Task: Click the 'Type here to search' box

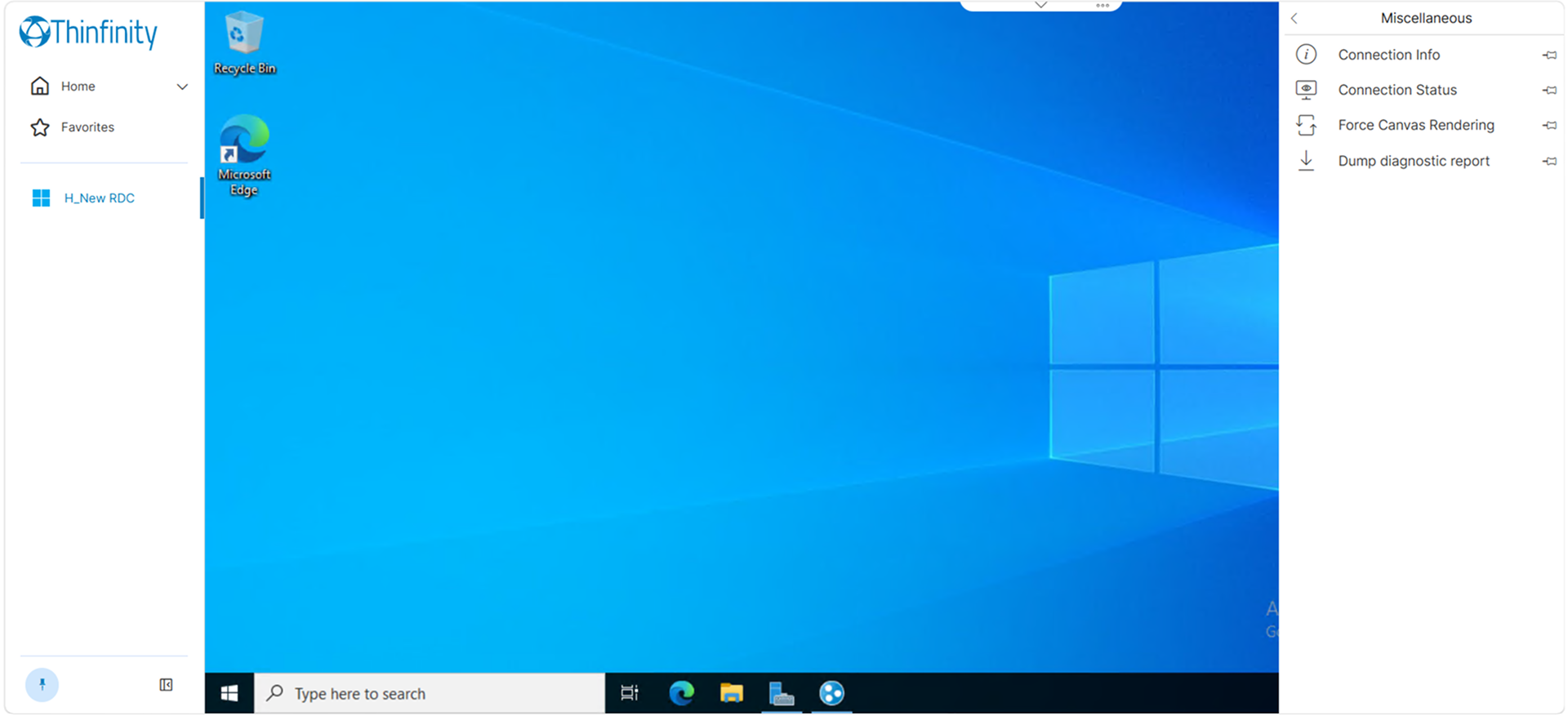Action: pos(430,693)
